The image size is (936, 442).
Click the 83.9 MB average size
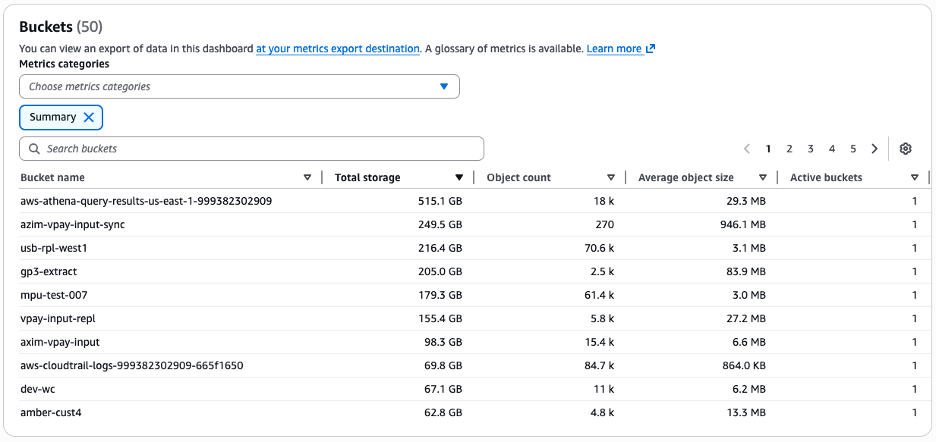click(x=744, y=272)
